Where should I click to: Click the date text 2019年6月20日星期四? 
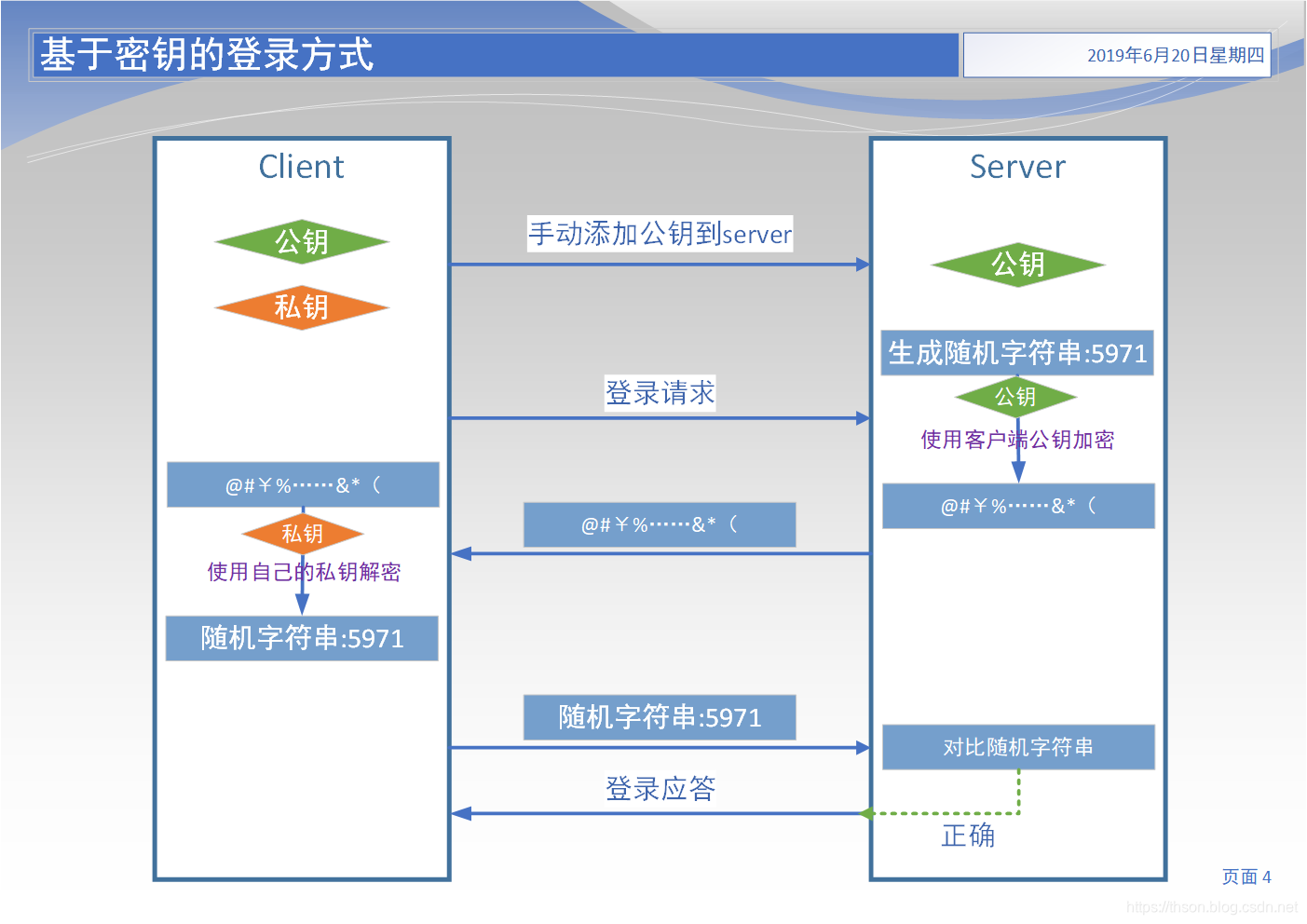(1176, 55)
